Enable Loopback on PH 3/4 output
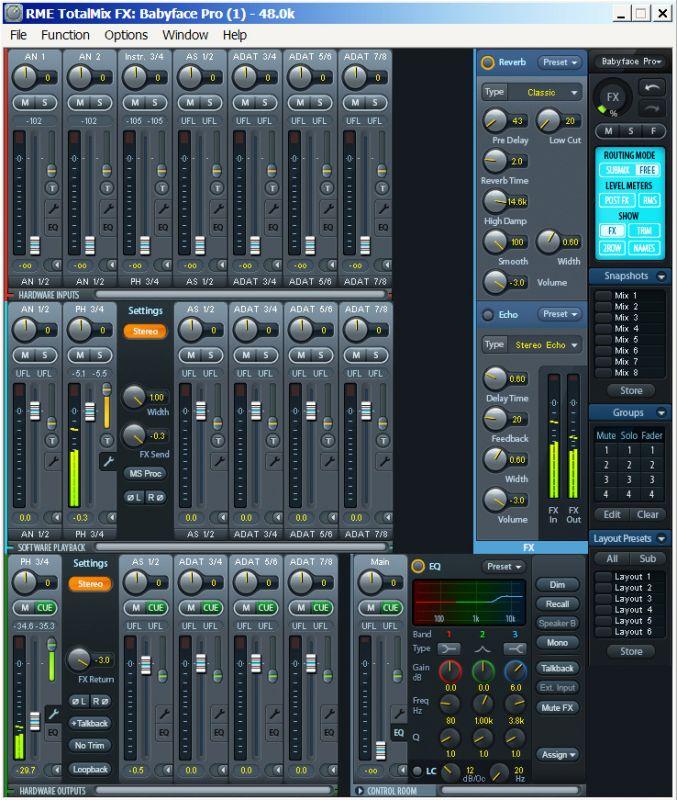This screenshot has height=800, width=677. click(x=90, y=769)
